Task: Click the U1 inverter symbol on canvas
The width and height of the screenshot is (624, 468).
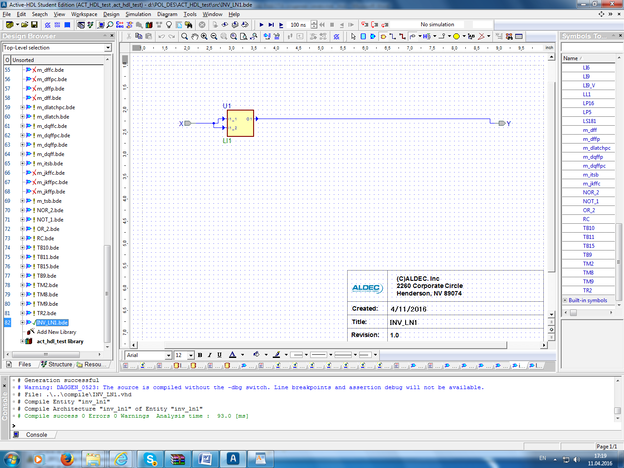Action: click(x=239, y=122)
